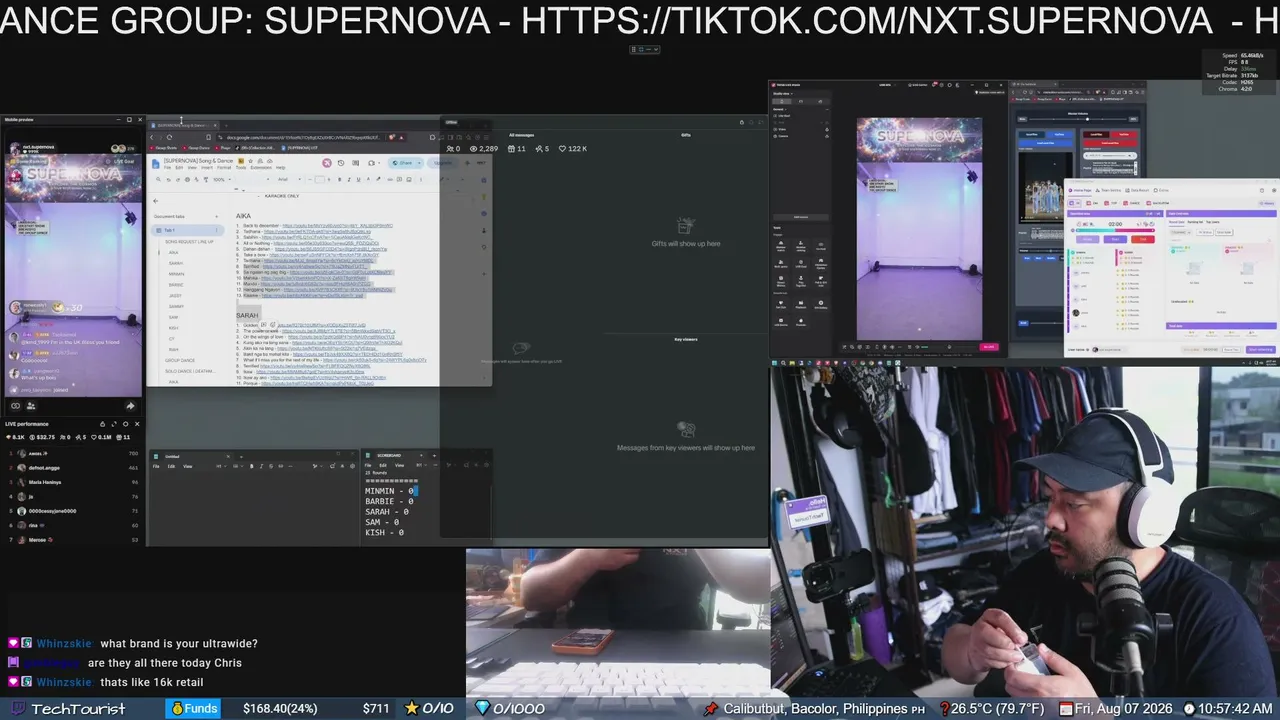Select the Ranking list tab in battle app

click(x=1195, y=222)
